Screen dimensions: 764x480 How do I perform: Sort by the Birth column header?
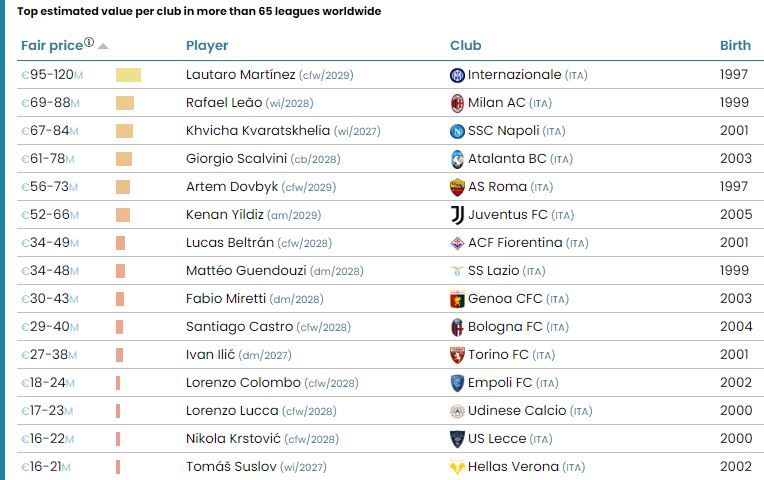[x=735, y=45]
